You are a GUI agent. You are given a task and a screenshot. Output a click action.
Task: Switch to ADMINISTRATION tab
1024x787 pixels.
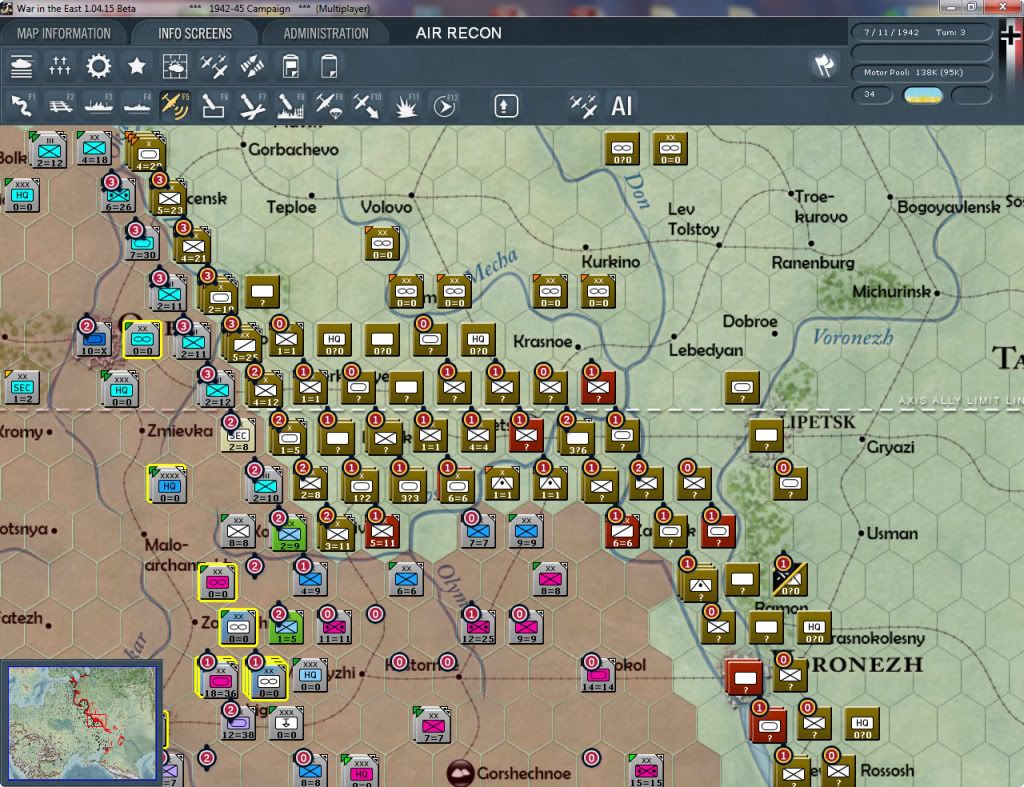(326, 33)
